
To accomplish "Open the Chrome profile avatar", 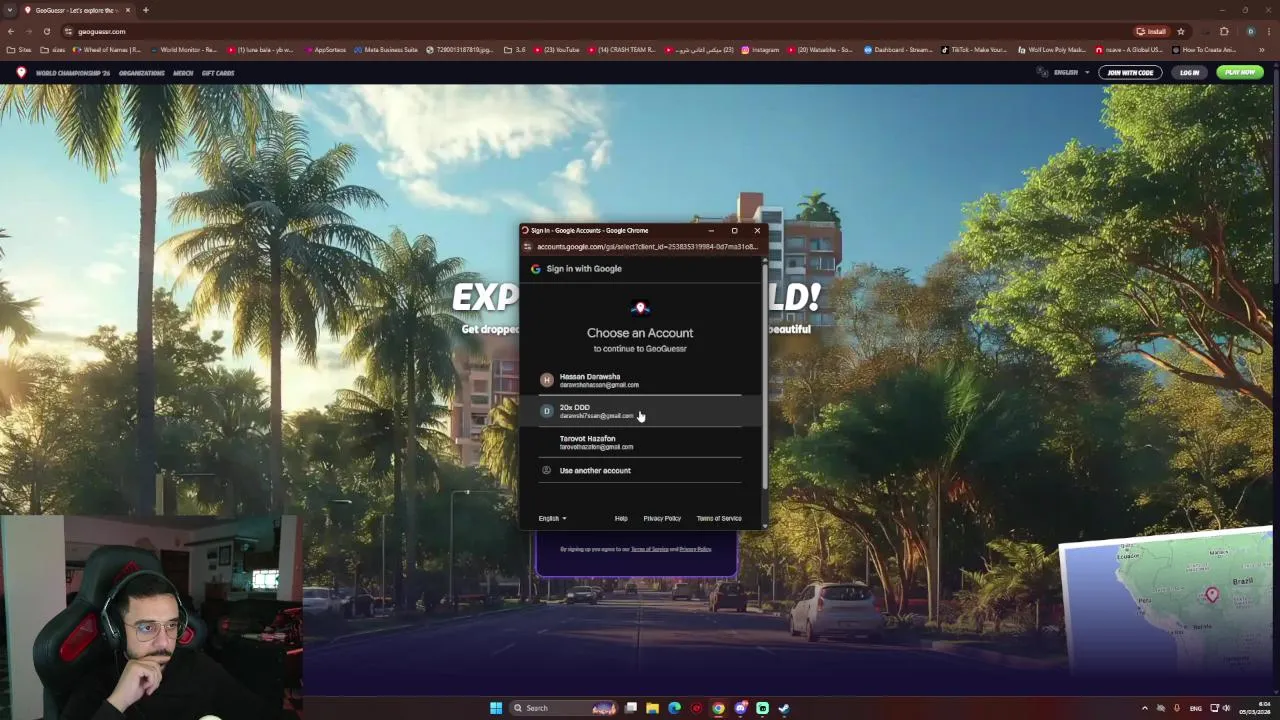I will (1250, 31).
